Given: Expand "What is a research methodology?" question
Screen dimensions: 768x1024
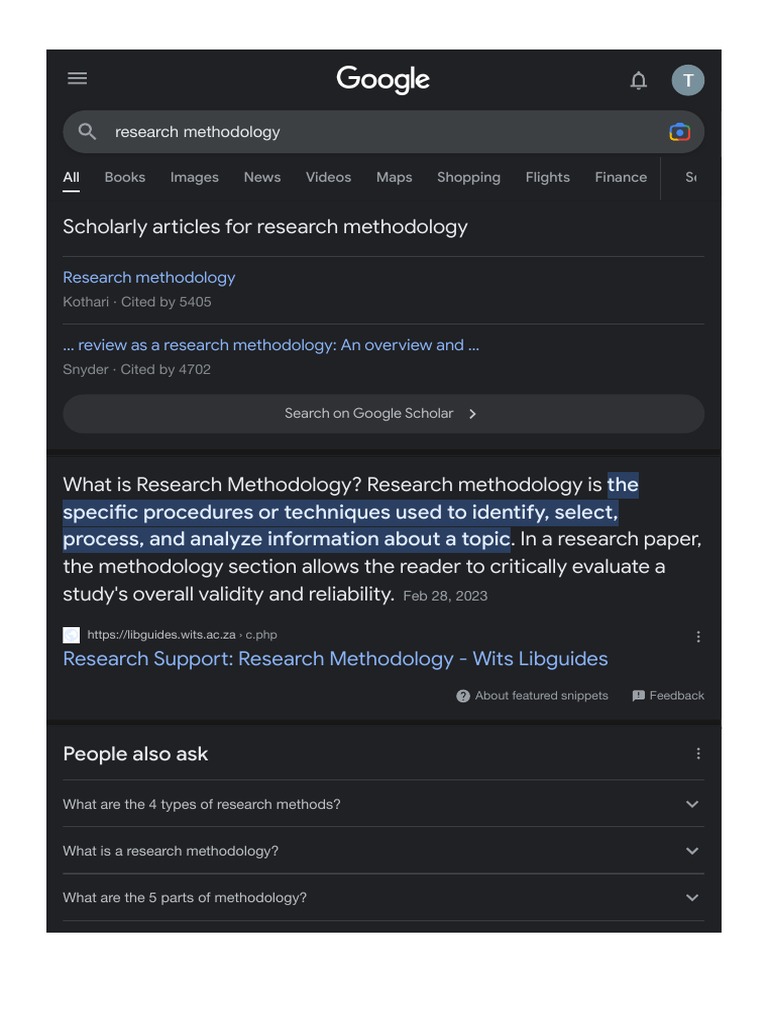Looking at the screenshot, I should point(692,851).
